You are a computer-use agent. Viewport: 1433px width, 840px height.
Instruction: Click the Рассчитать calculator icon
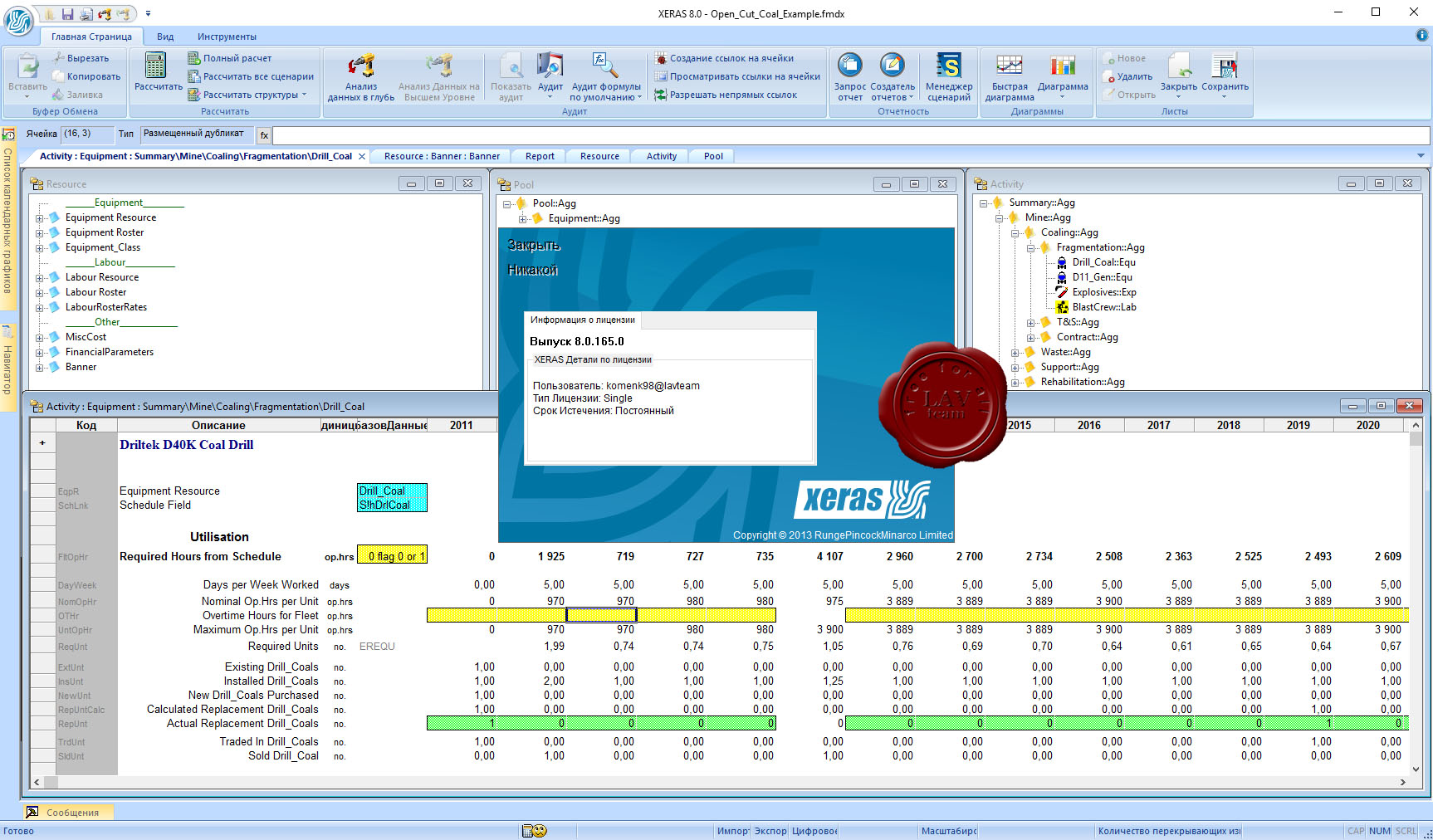pyautogui.click(x=155, y=66)
